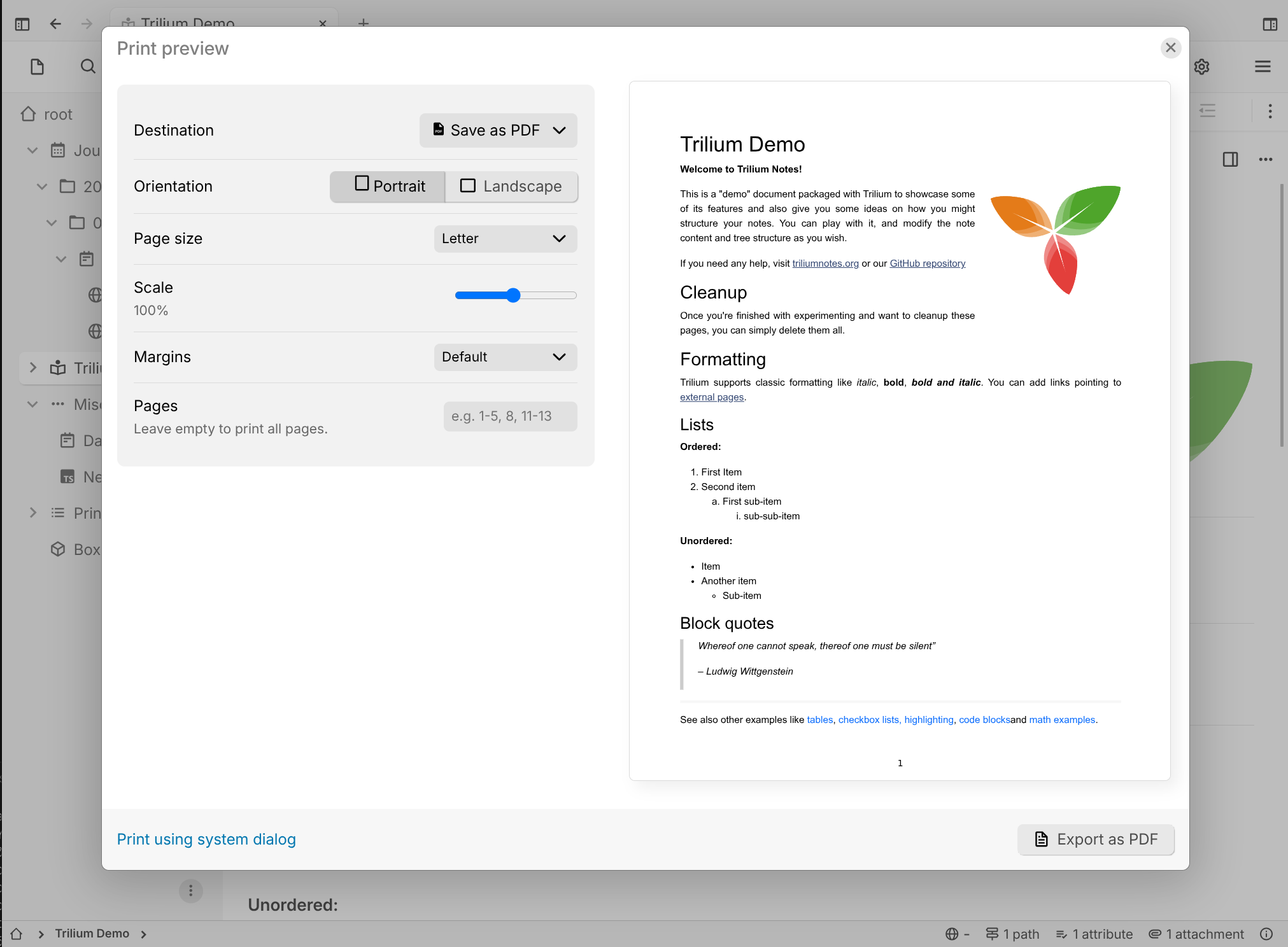The width and height of the screenshot is (1288, 947).
Task: Open the Margins Default dropdown
Action: point(506,357)
